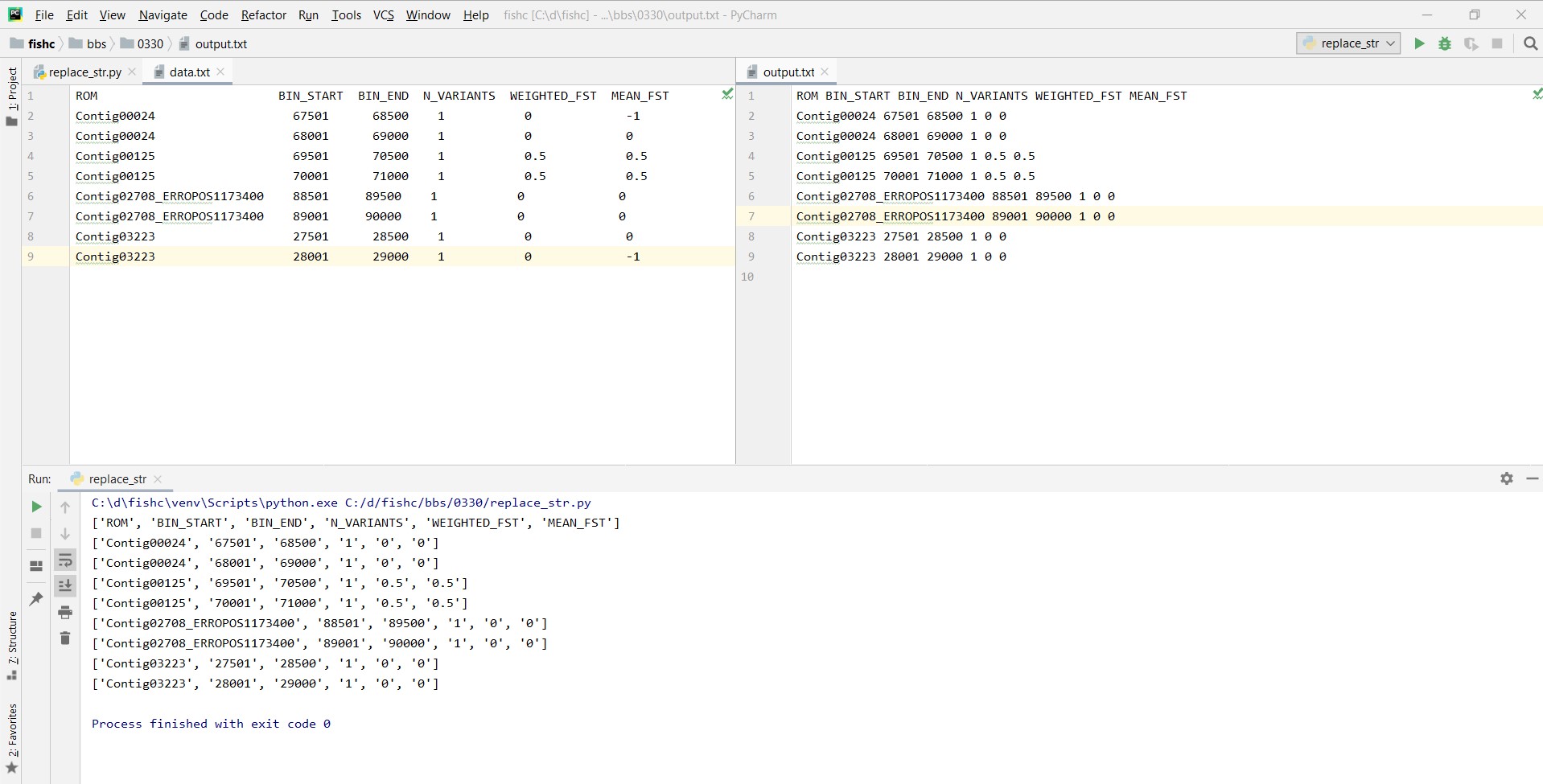This screenshot has height=784, width=1543.
Task: Run with coverage icon in toolbar
Action: tap(1471, 43)
